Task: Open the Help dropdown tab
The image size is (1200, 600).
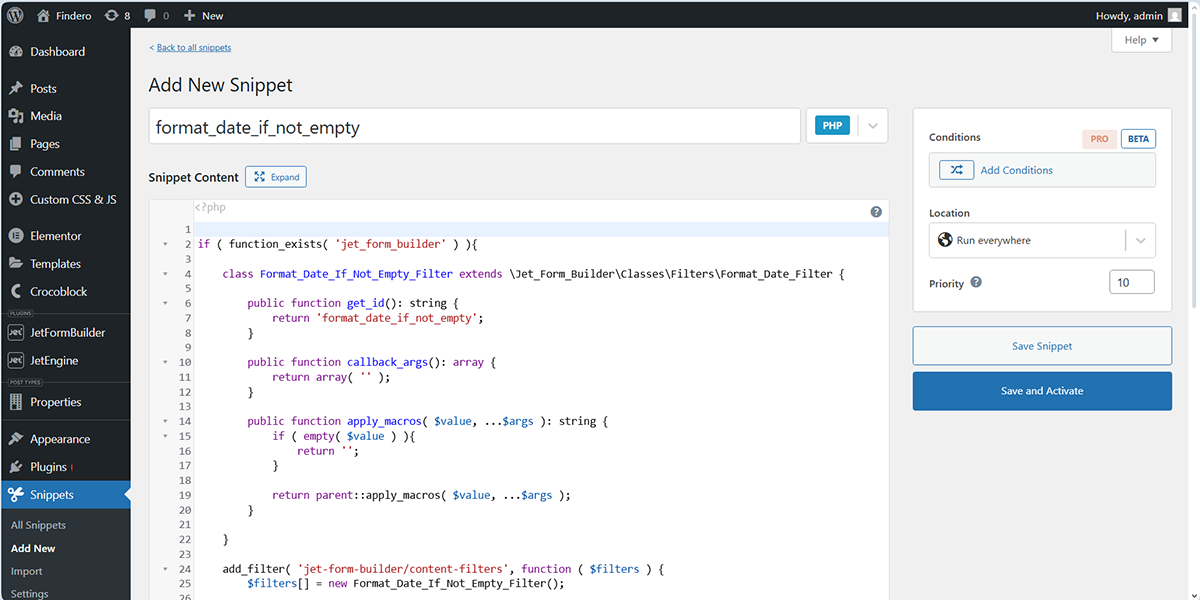Action: (1141, 40)
